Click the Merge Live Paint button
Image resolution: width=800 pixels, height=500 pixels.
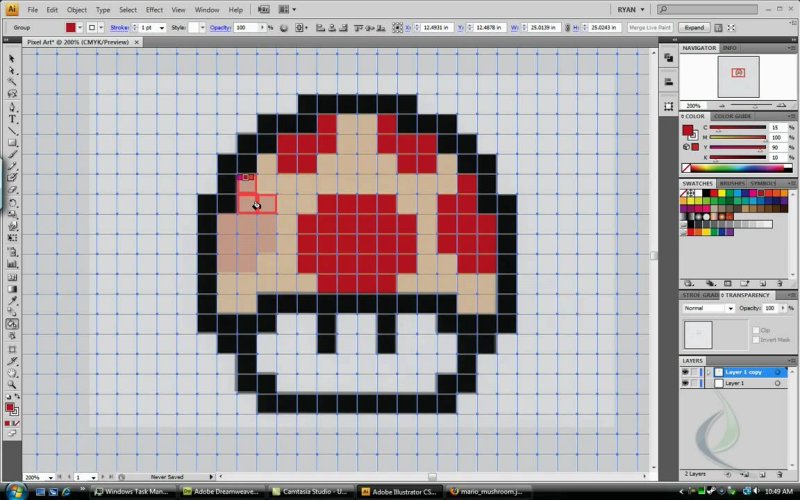[650, 28]
